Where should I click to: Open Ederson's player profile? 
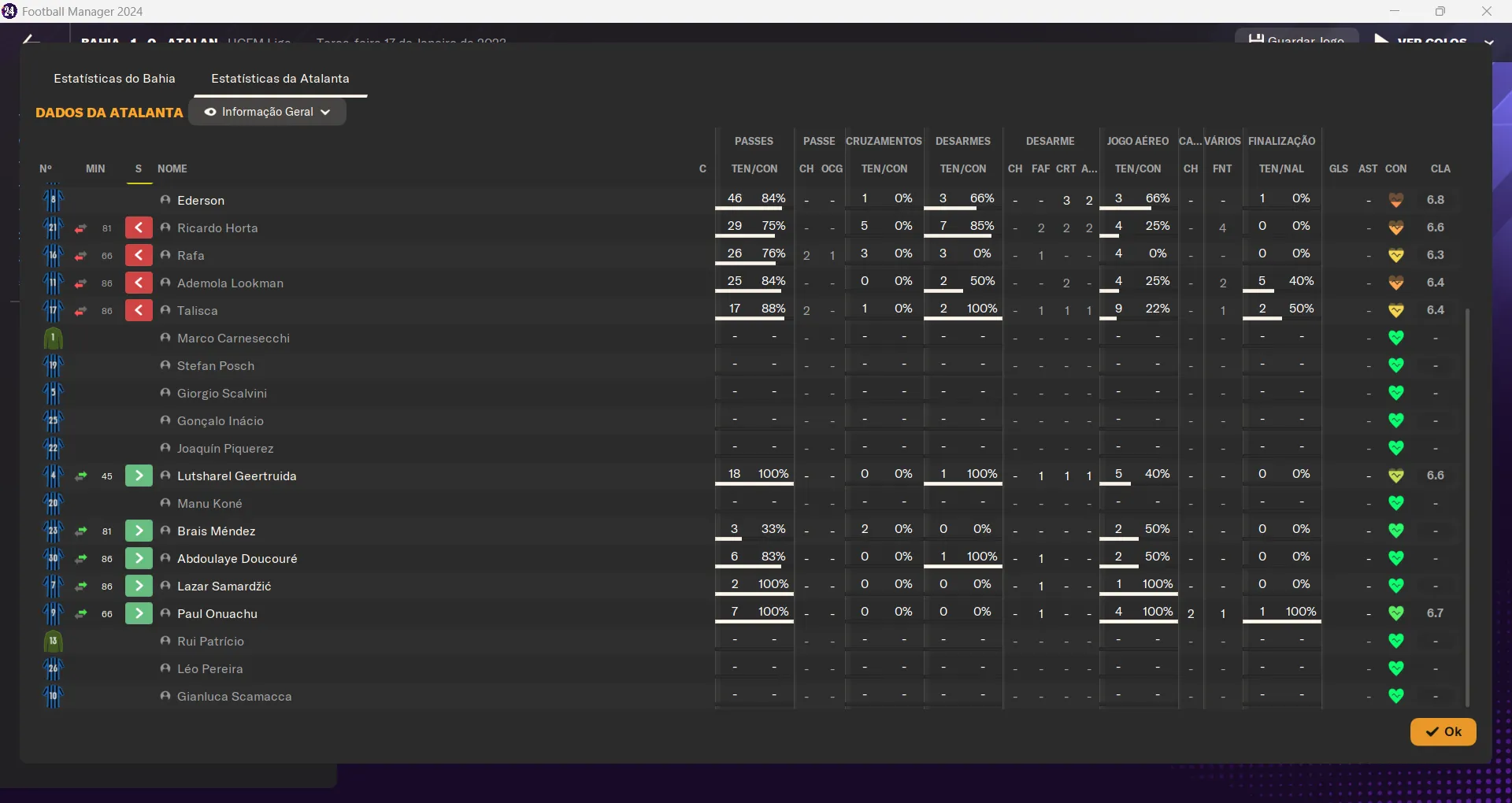(x=201, y=201)
